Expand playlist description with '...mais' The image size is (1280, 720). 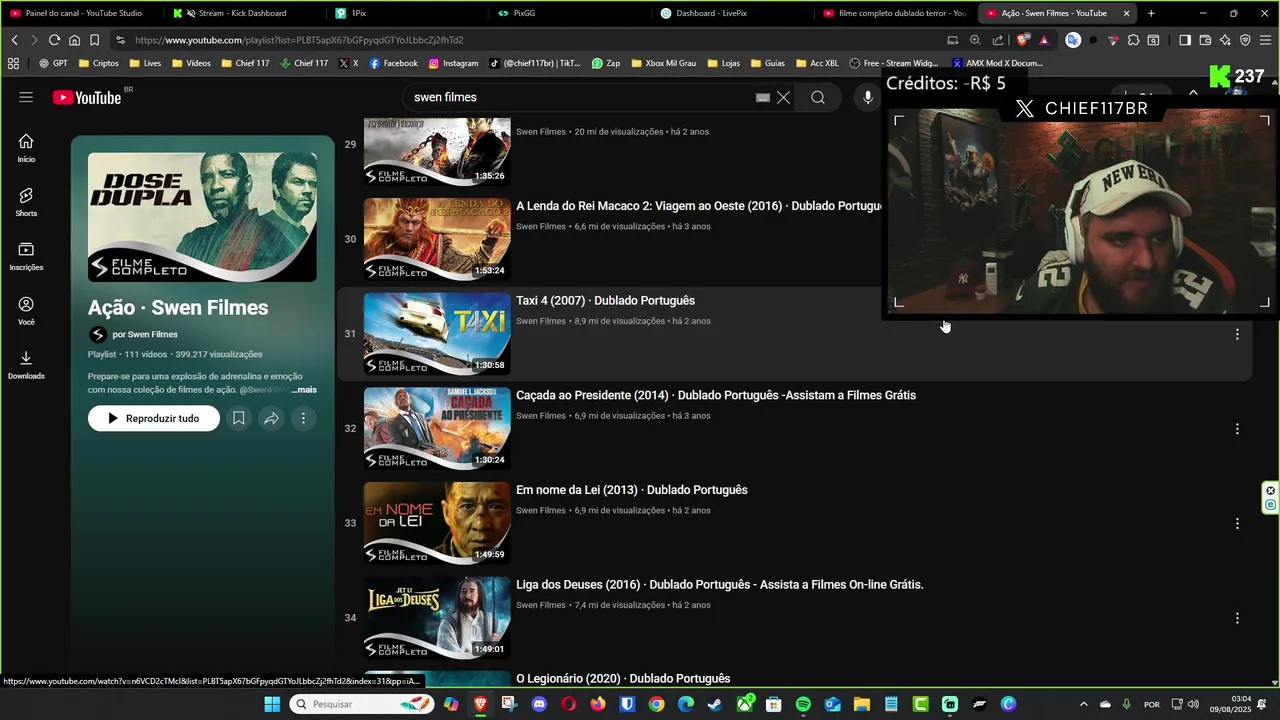click(x=304, y=390)
